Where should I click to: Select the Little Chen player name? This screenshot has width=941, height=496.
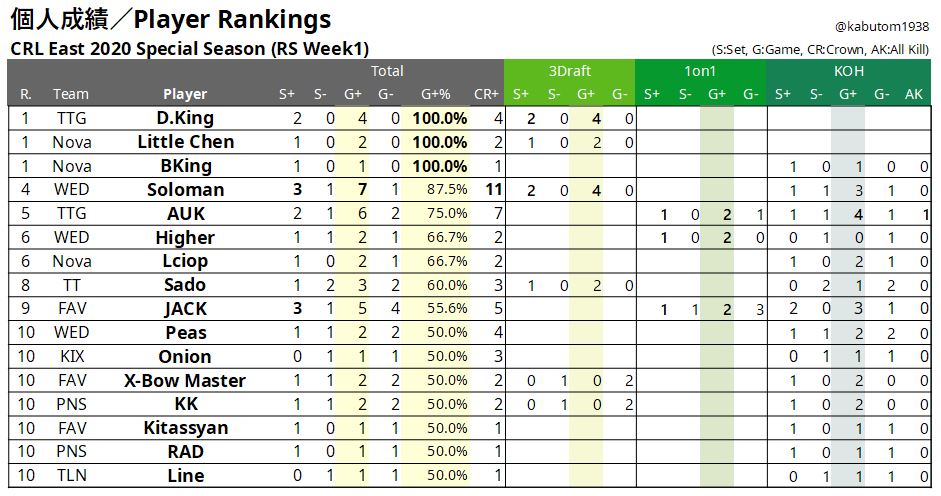(185, 142)
